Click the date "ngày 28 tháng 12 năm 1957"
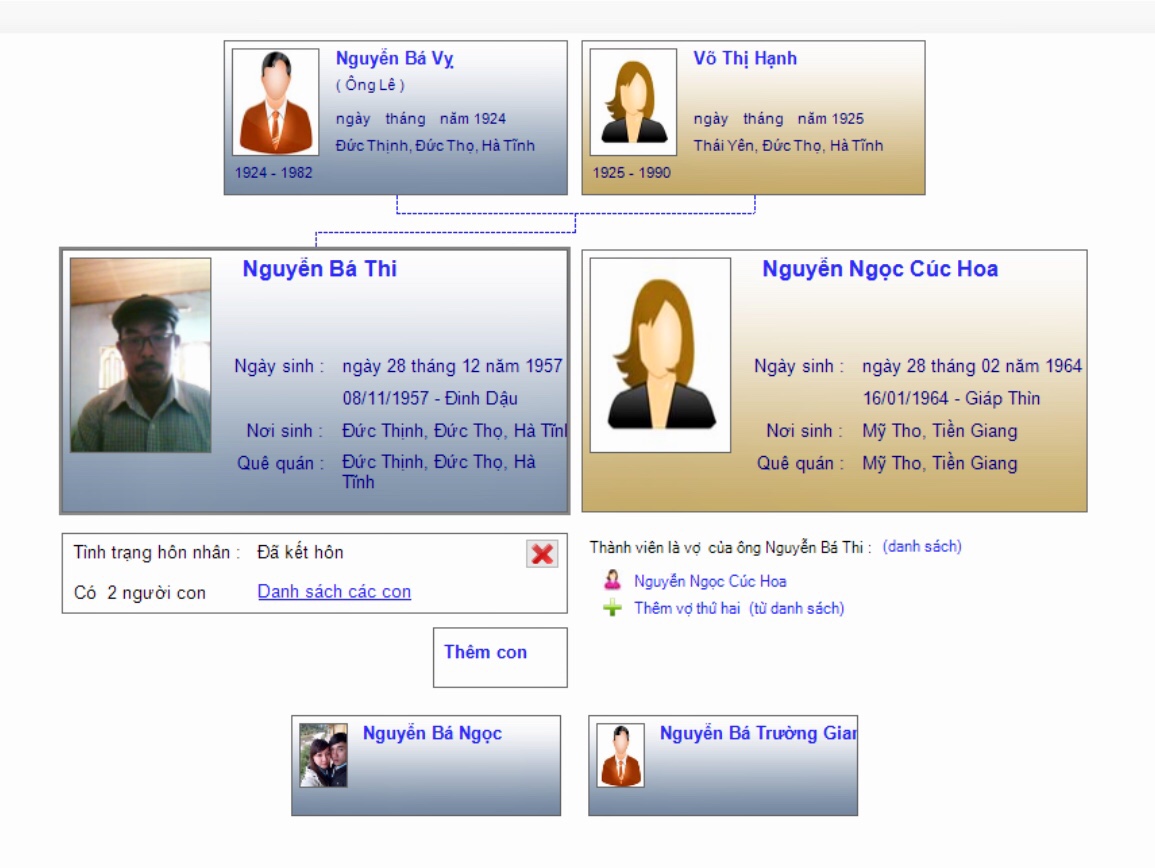Viewport: 1155px width, 868px height. 452,366
